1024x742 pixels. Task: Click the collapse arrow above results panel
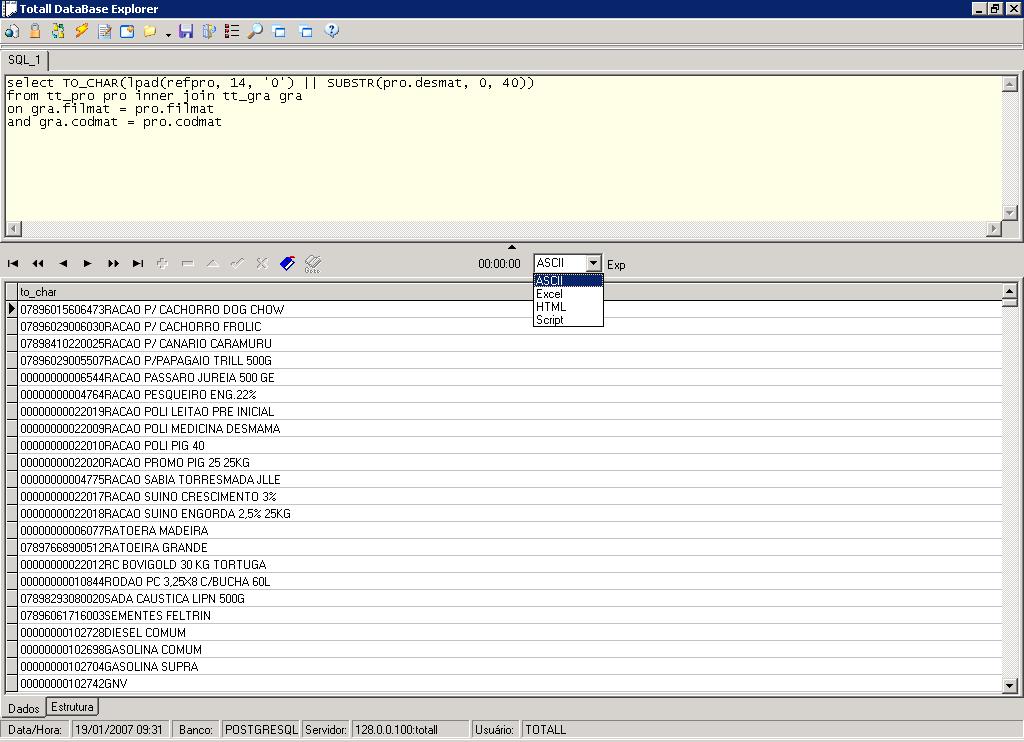point(512,247)
